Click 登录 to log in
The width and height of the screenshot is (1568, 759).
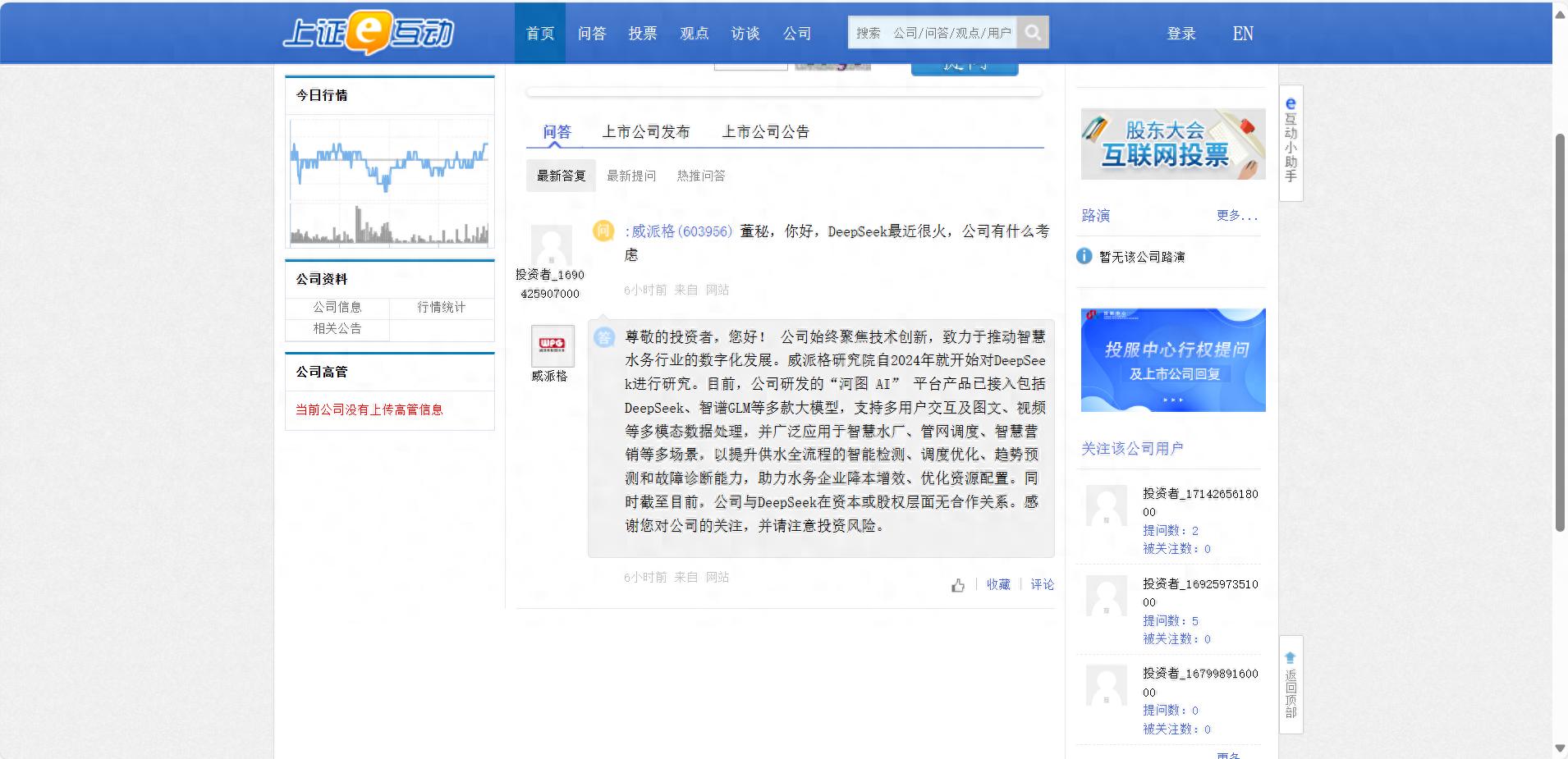click(x=1180, y=33)
